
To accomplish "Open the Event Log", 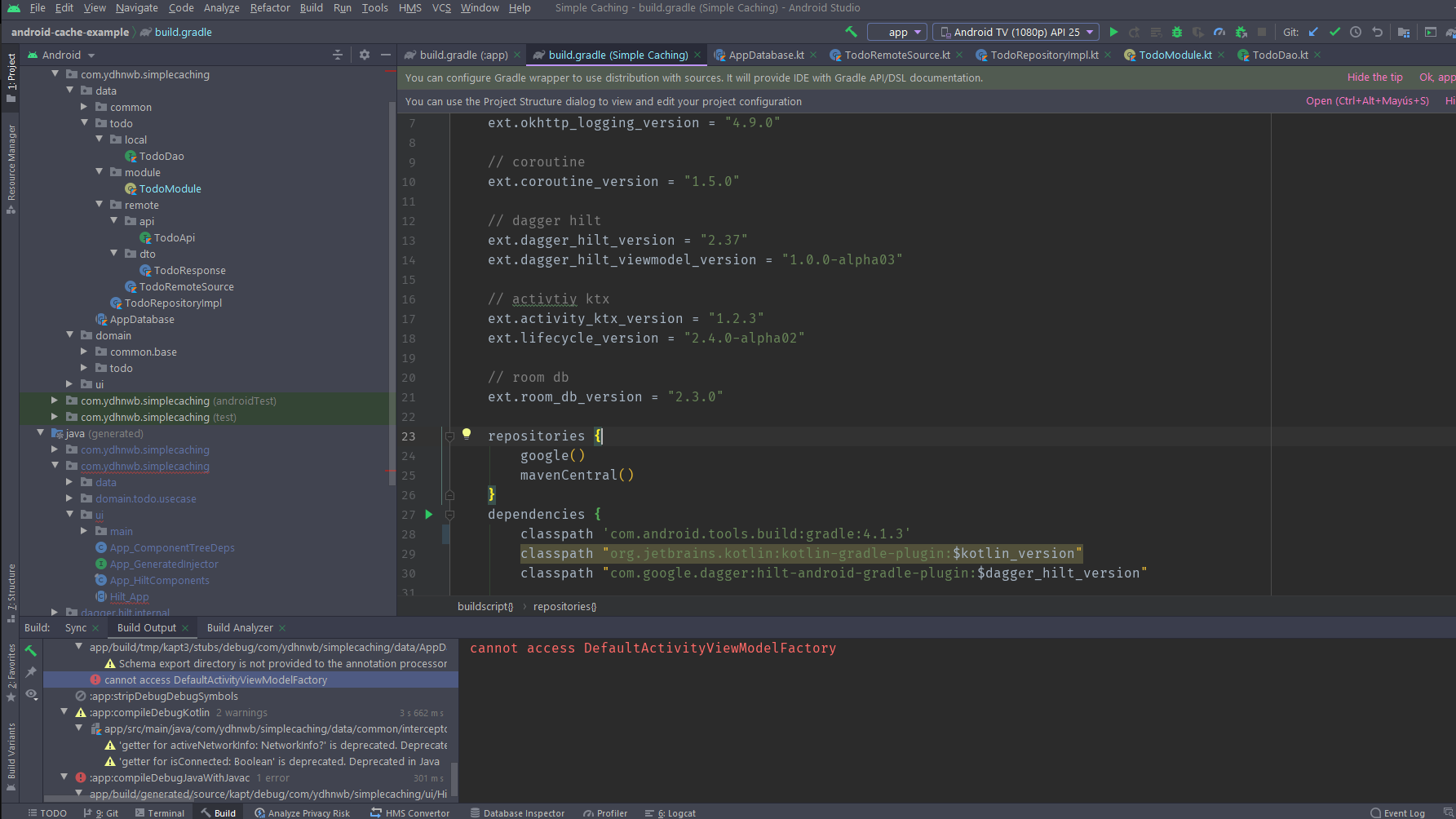I will pos(1405,812).
